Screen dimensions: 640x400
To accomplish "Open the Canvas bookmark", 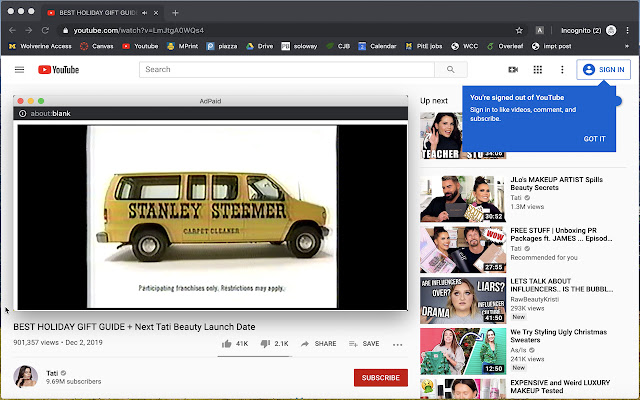I will coord(97,46).
